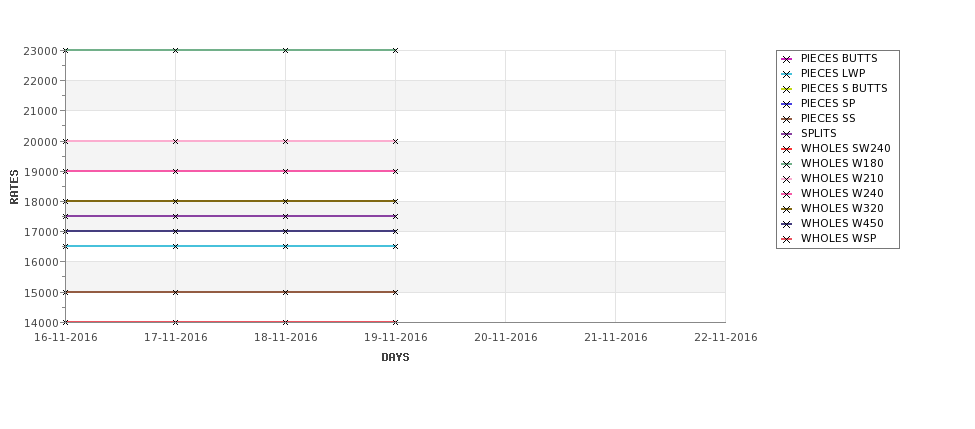Click the DAYS axis title

[x=395, y=358]
